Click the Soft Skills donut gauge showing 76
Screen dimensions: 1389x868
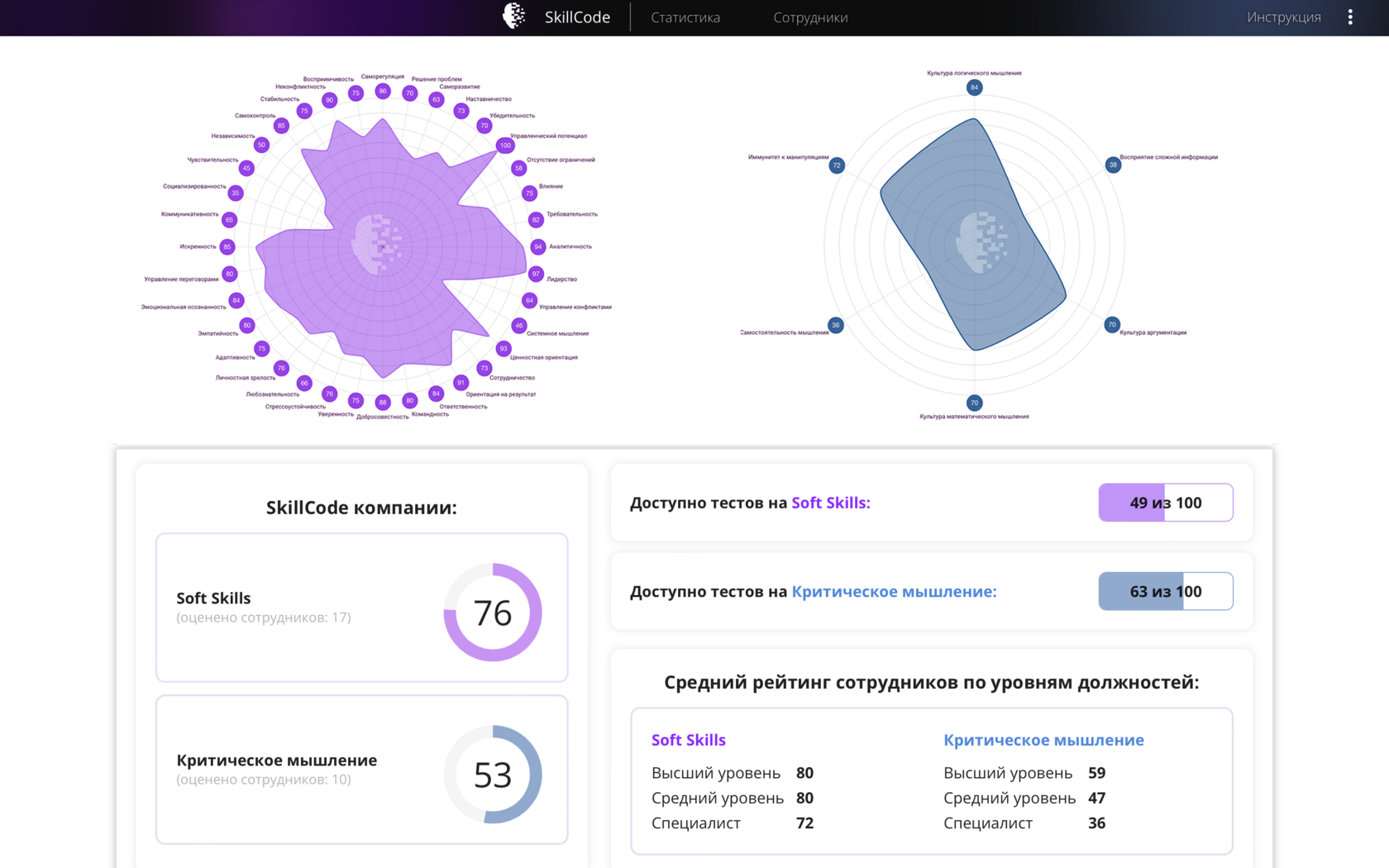(493, 613)
